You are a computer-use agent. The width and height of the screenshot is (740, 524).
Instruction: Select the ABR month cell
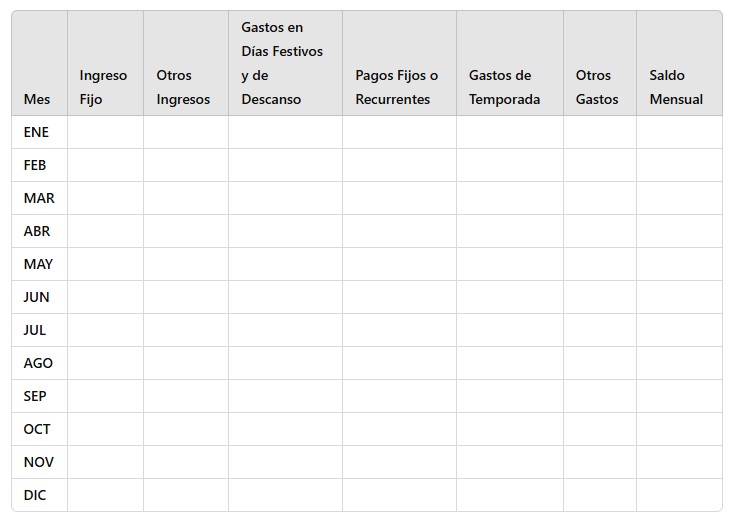37,231
